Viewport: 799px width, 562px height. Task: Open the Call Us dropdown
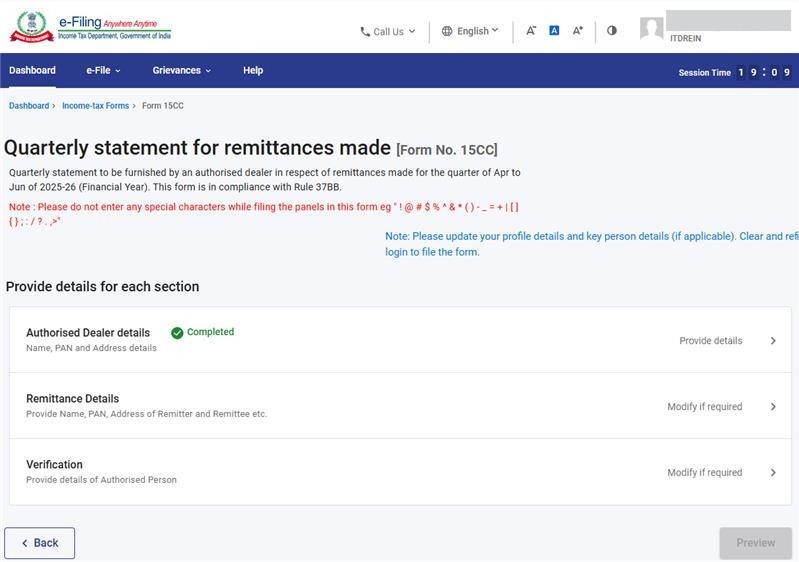coord(387,31)
